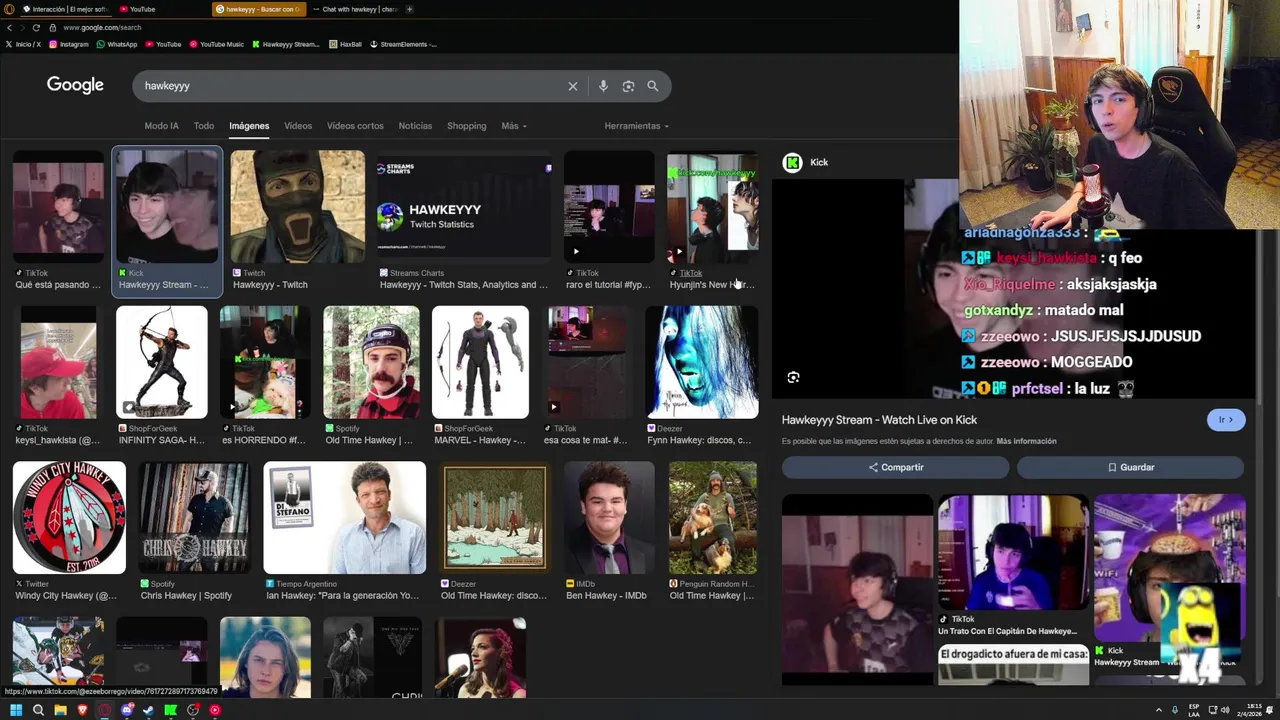Open the INFINITY SAGA archer statue image

(x=161, y=362)
